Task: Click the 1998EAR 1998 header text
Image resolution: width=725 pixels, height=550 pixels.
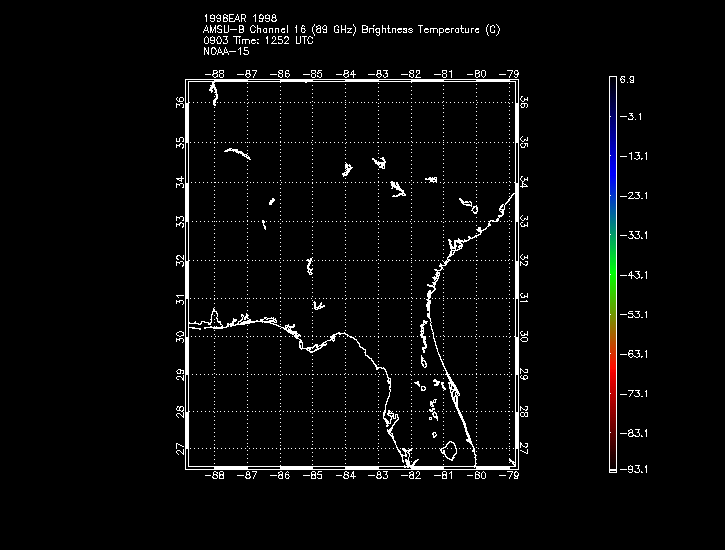Action: point(240,19)
